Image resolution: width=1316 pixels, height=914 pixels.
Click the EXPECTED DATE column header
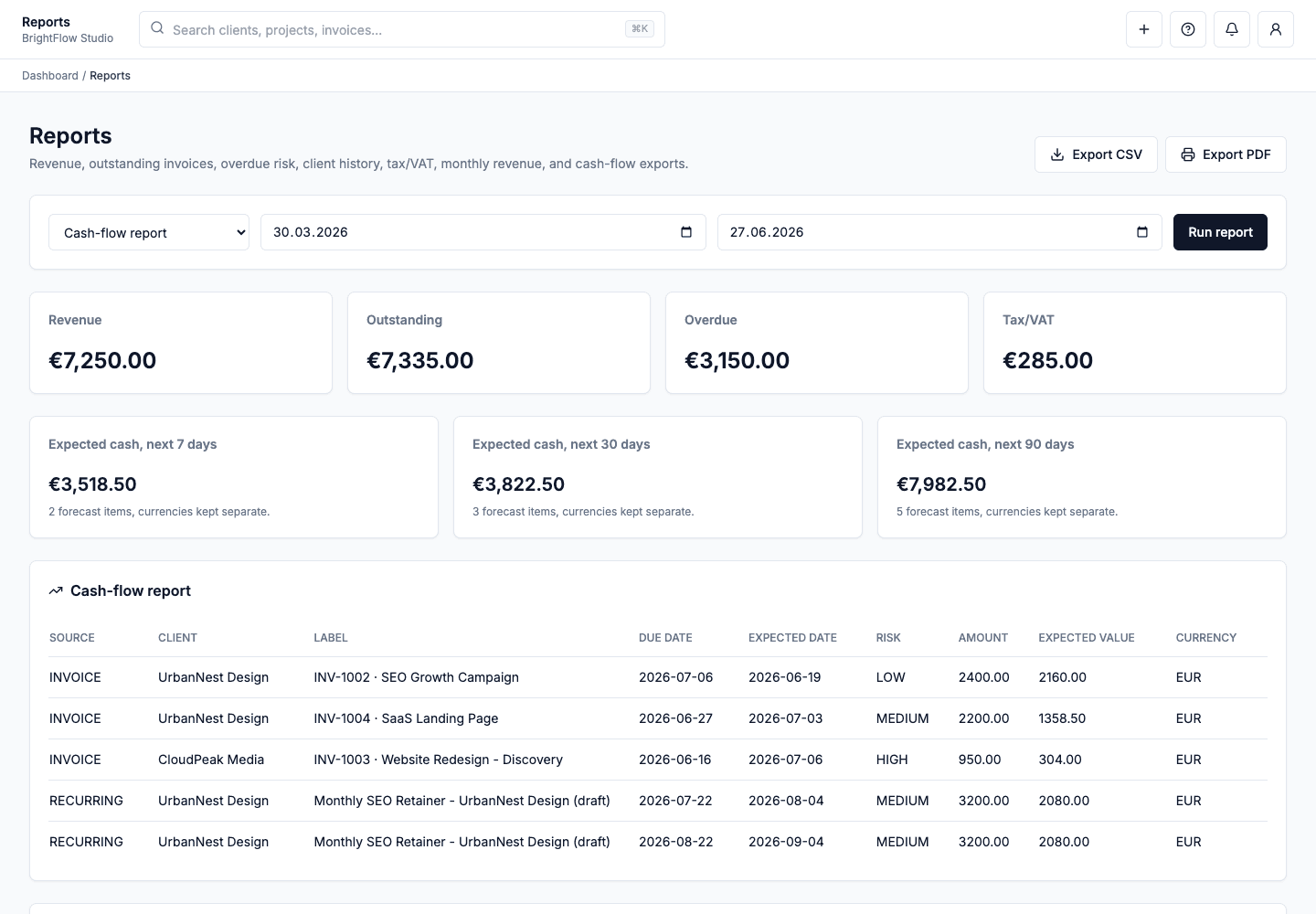point(792,638)
